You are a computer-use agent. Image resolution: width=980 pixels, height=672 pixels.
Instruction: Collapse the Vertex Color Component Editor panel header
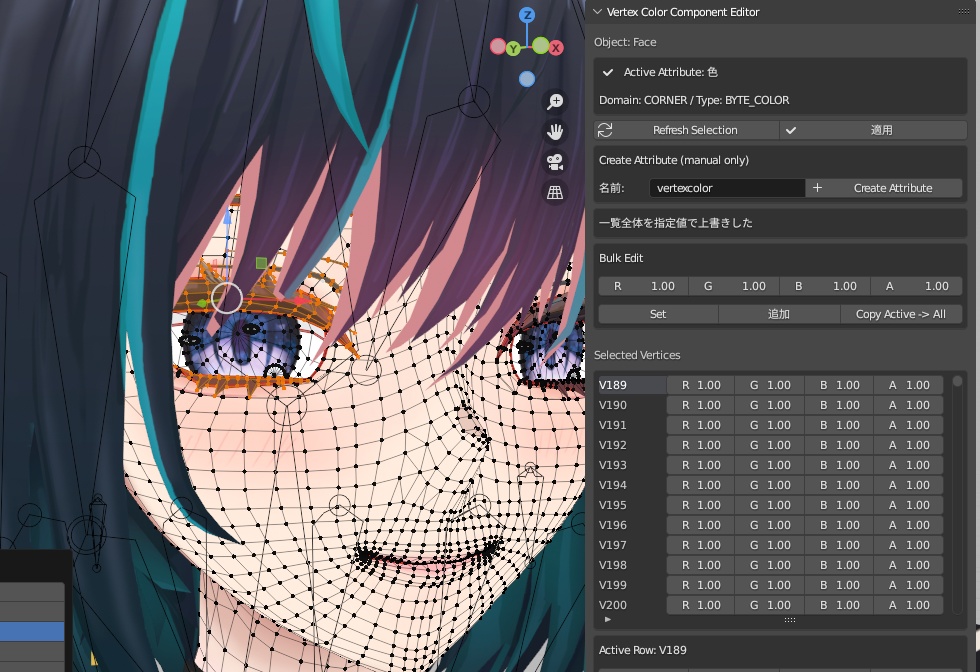point(597,11)
